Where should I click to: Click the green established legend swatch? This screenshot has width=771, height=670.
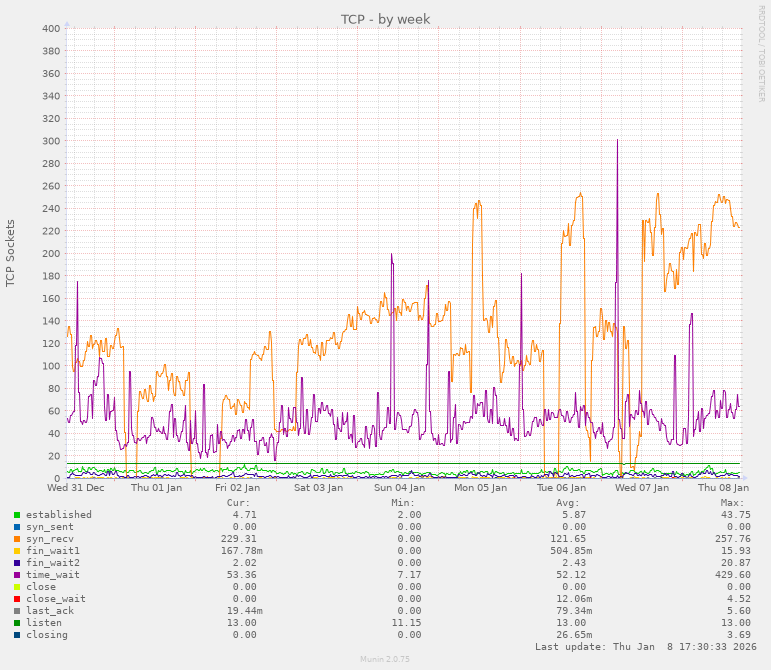(17, 515)
